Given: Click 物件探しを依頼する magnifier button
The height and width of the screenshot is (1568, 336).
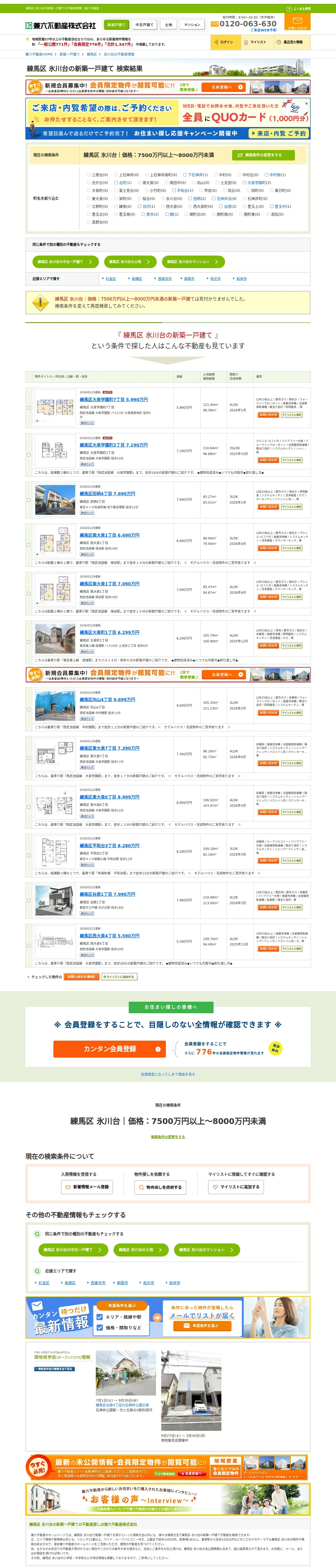Looking at the screenshot, I should point(160,1187).
